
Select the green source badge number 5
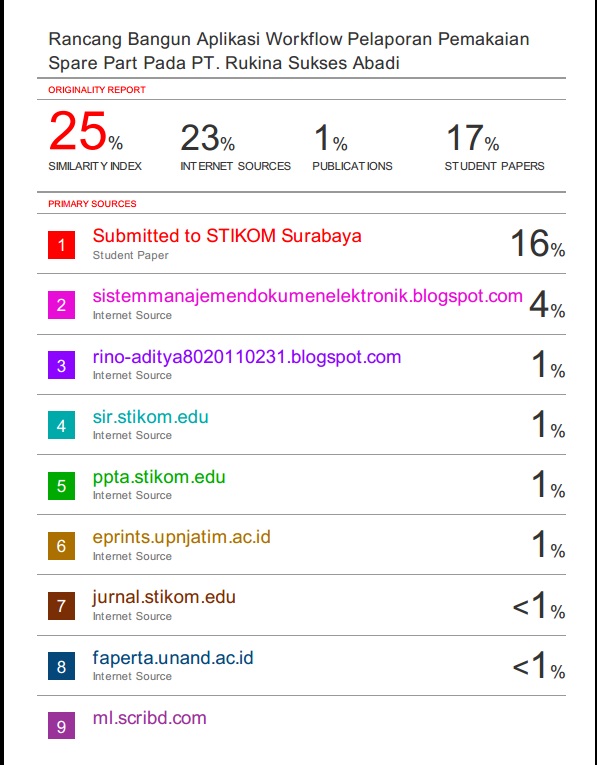point(61,485)
